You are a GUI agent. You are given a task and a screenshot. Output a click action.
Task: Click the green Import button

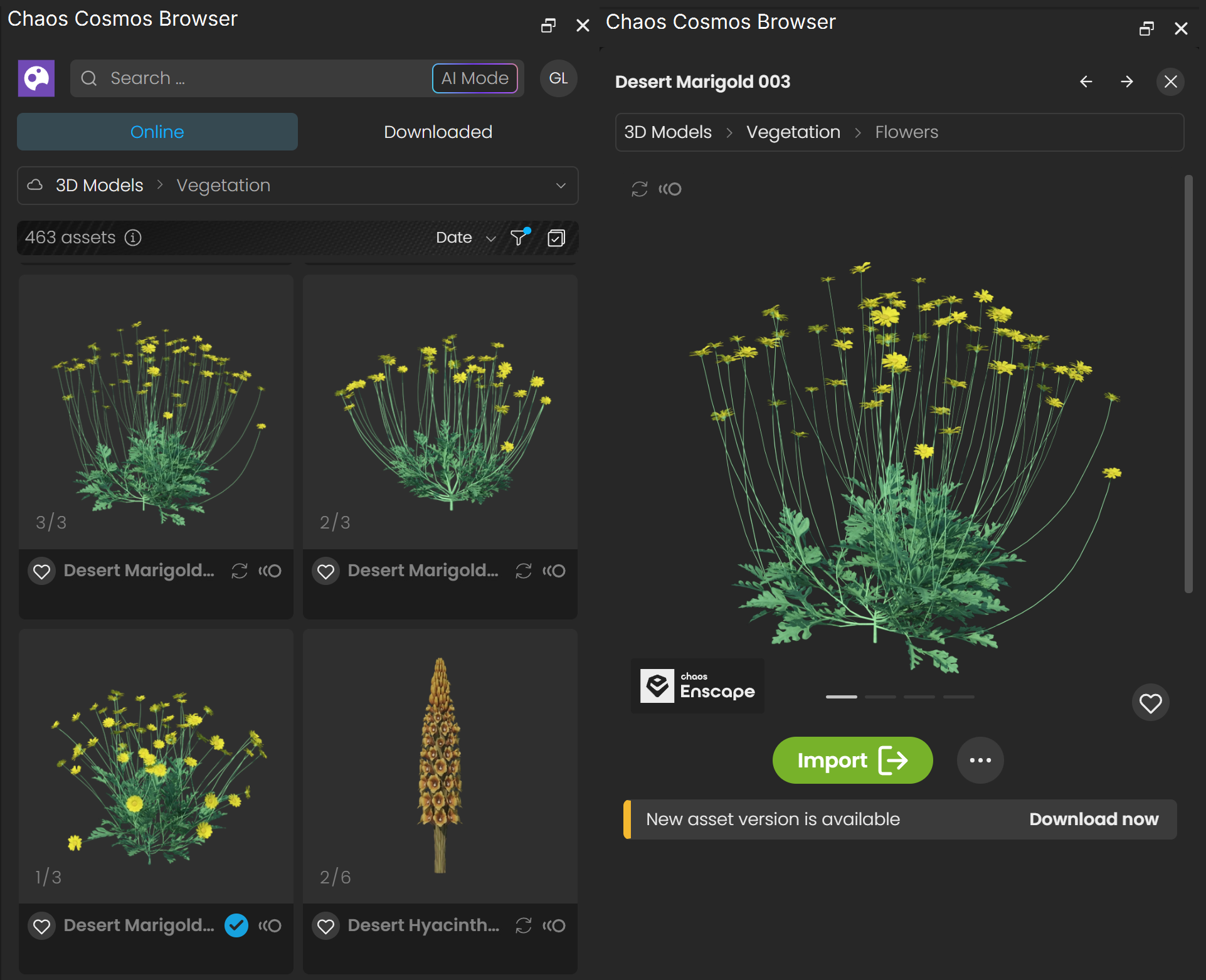coord(852,761)
